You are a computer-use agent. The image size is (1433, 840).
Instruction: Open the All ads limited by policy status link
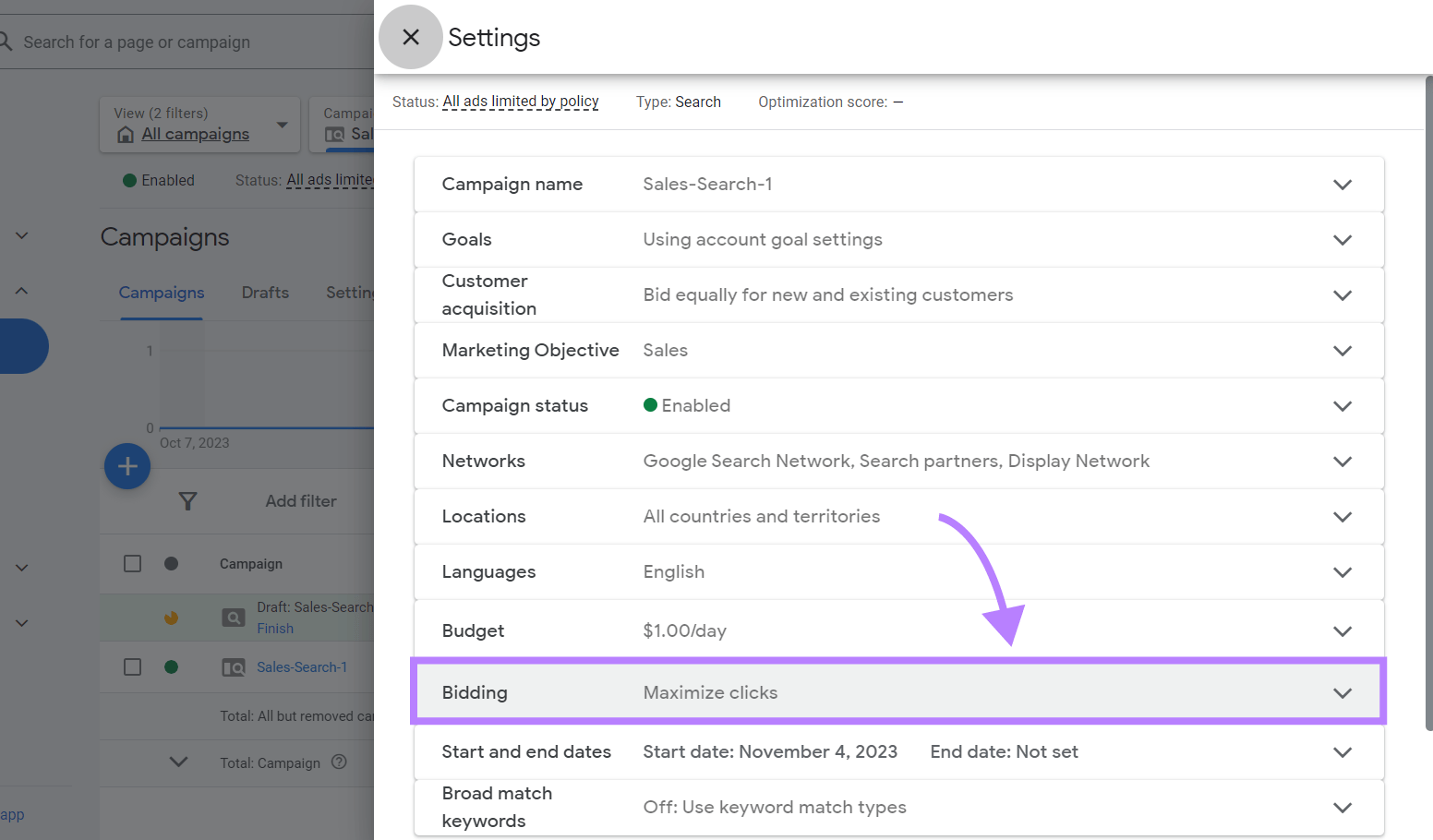pyautogui.click(x=520, y=102)
